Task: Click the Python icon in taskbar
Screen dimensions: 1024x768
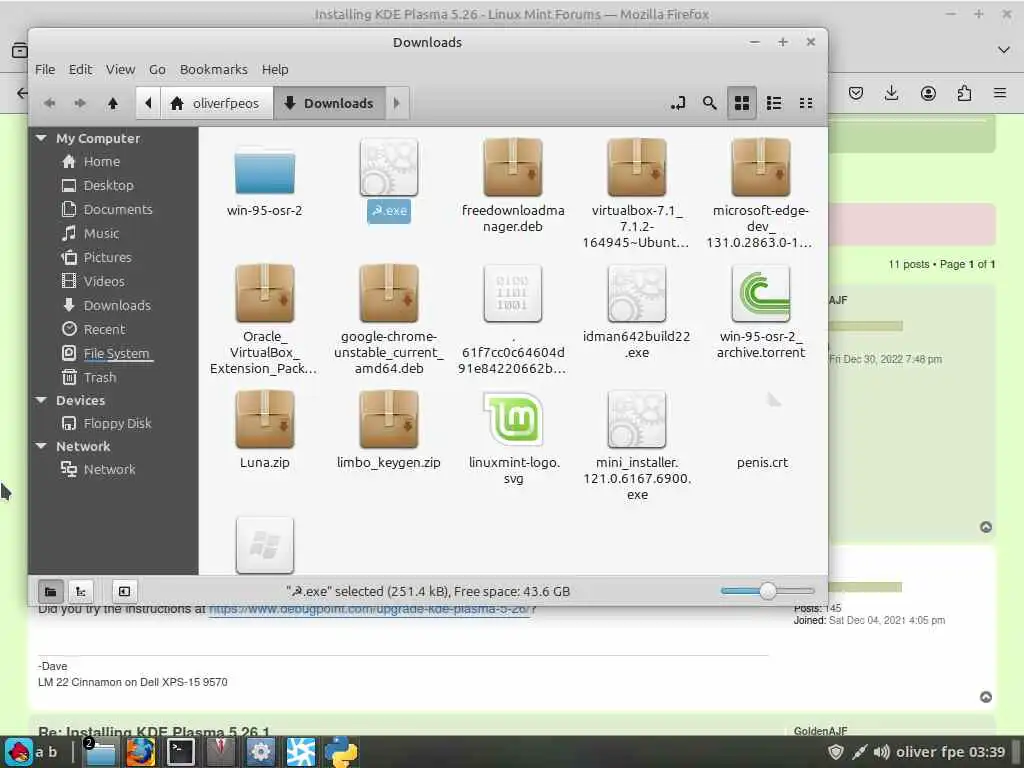Action: coord(341,752)
